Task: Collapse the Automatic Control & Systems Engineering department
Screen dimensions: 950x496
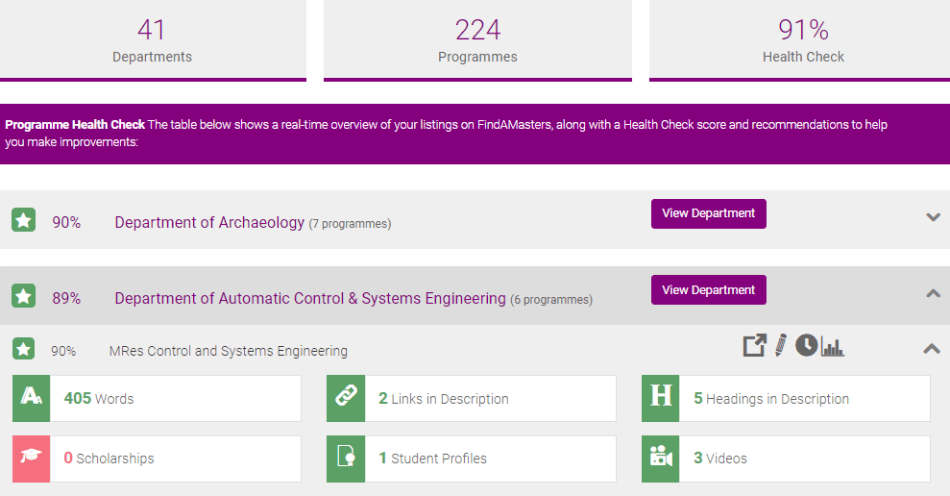Action: pos(933,294)
